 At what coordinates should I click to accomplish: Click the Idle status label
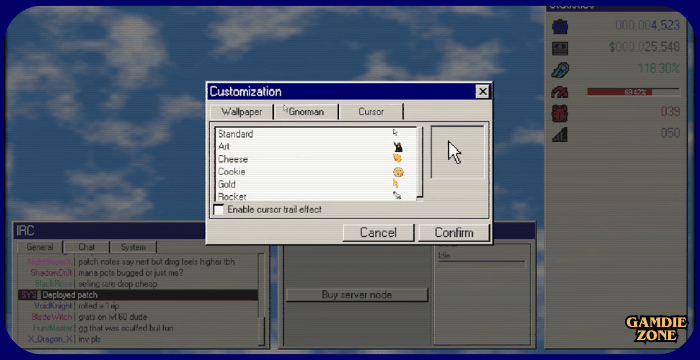(x=444, y=256)
